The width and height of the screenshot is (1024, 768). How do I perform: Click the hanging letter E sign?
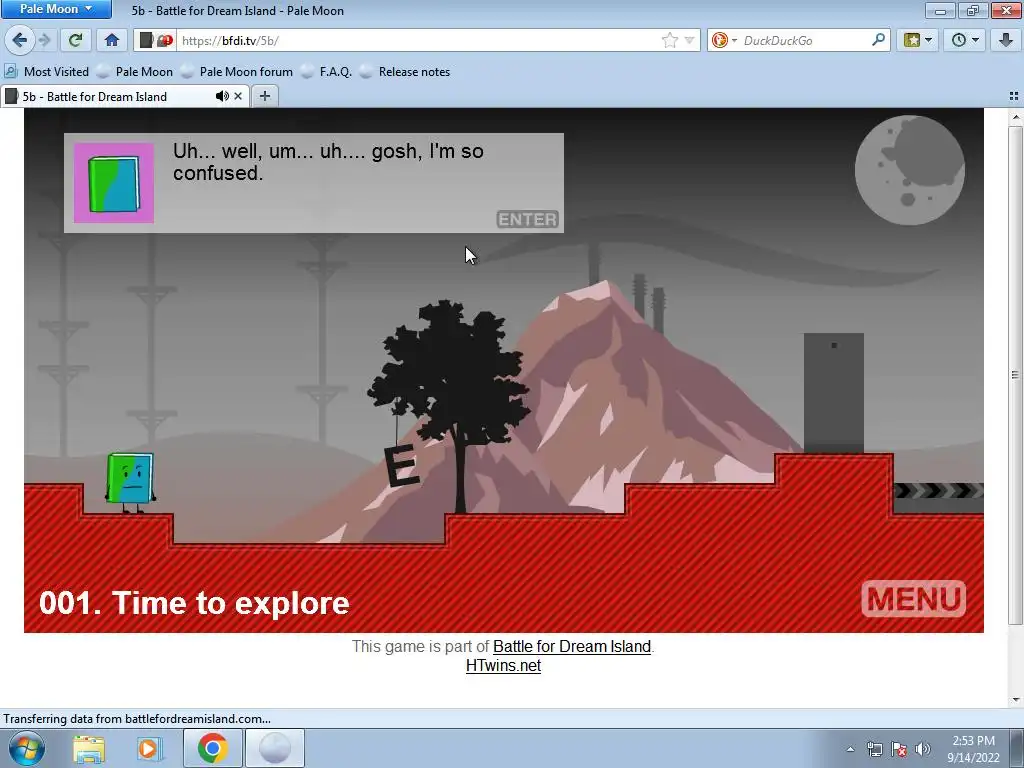point(400,466)
